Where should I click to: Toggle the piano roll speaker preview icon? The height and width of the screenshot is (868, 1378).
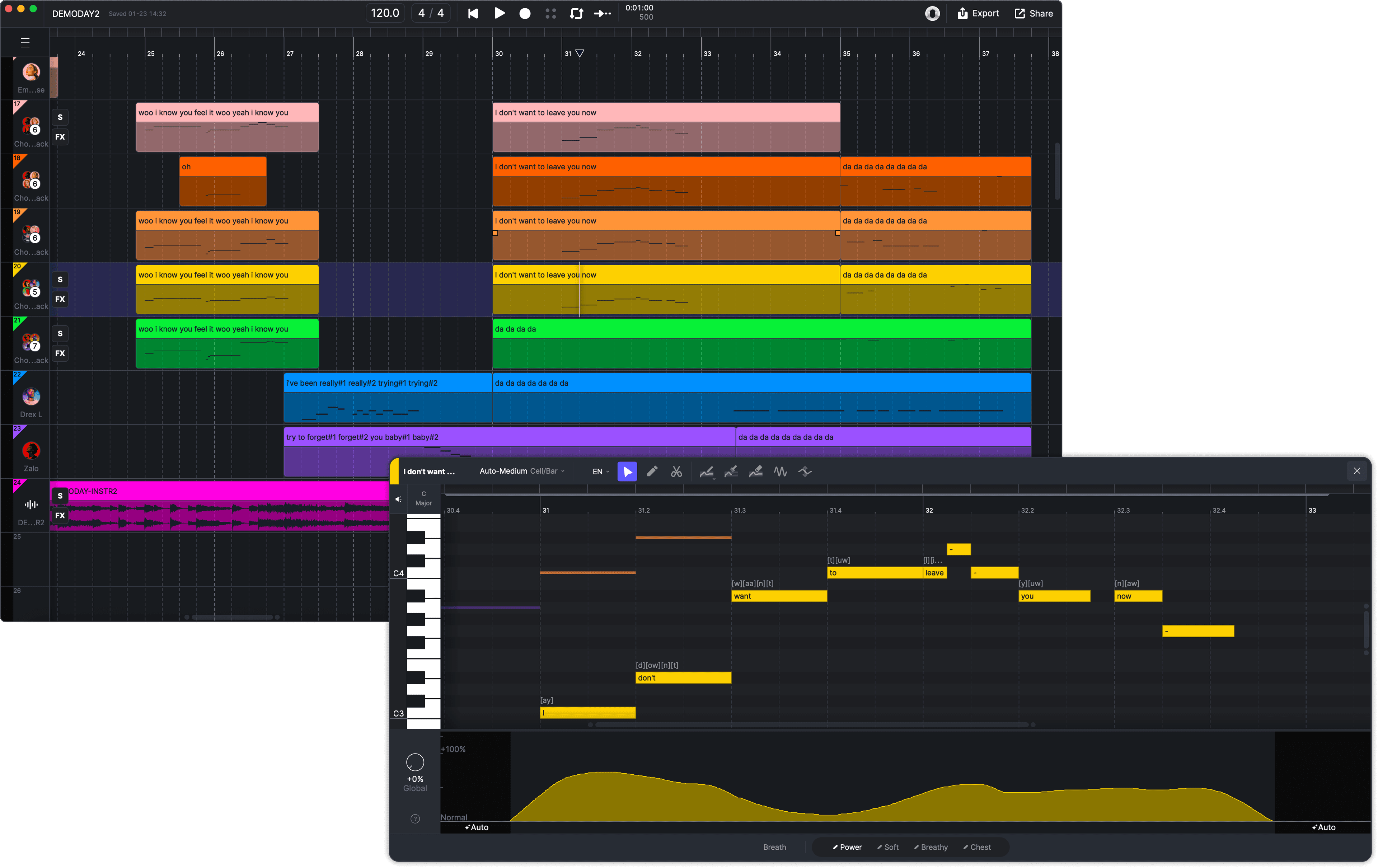[398, 499]
